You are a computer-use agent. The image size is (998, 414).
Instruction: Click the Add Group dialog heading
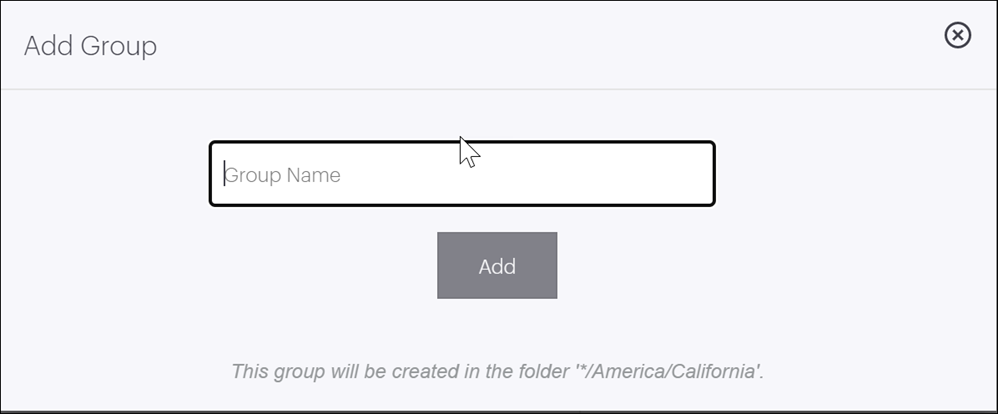click(x=90, y=46)
